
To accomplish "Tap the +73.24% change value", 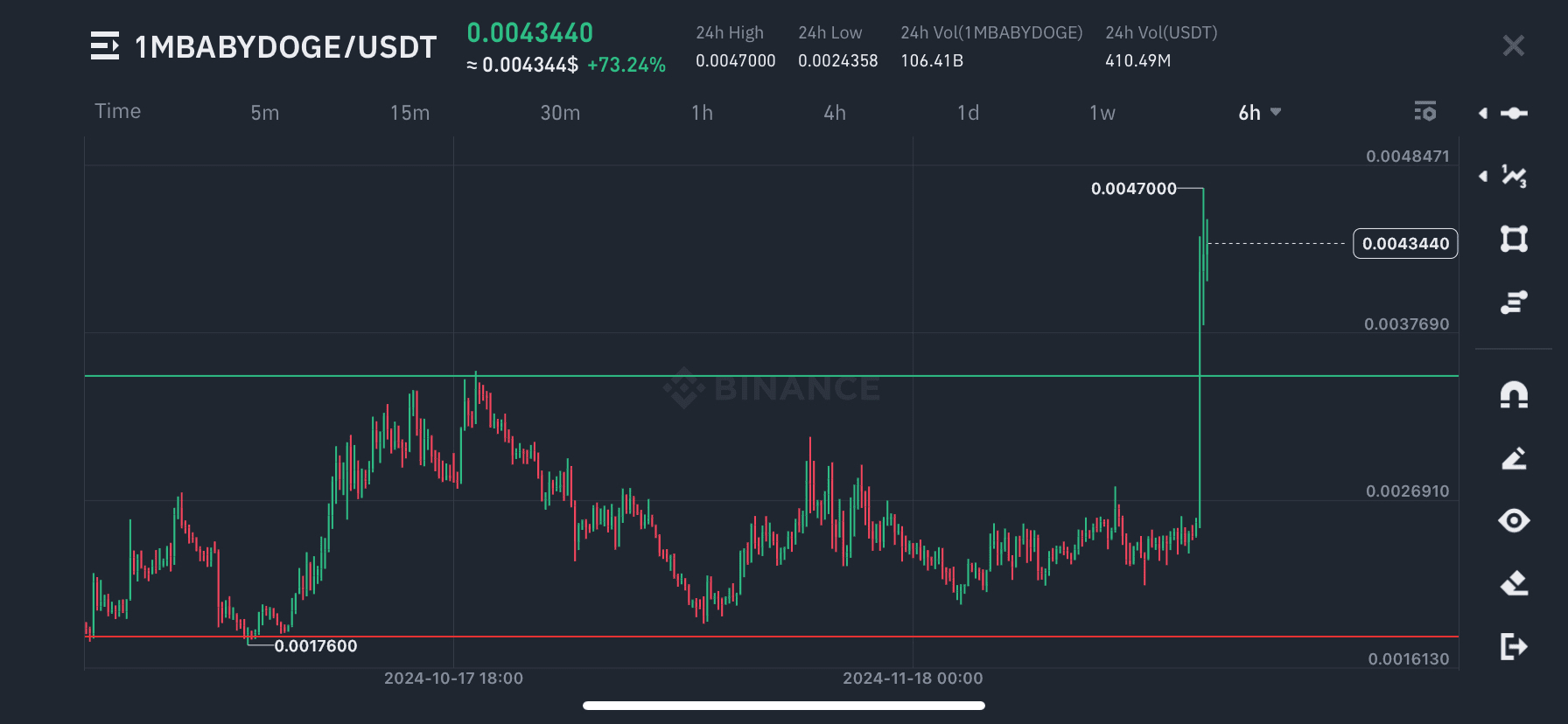I will [x=626, y=66].
